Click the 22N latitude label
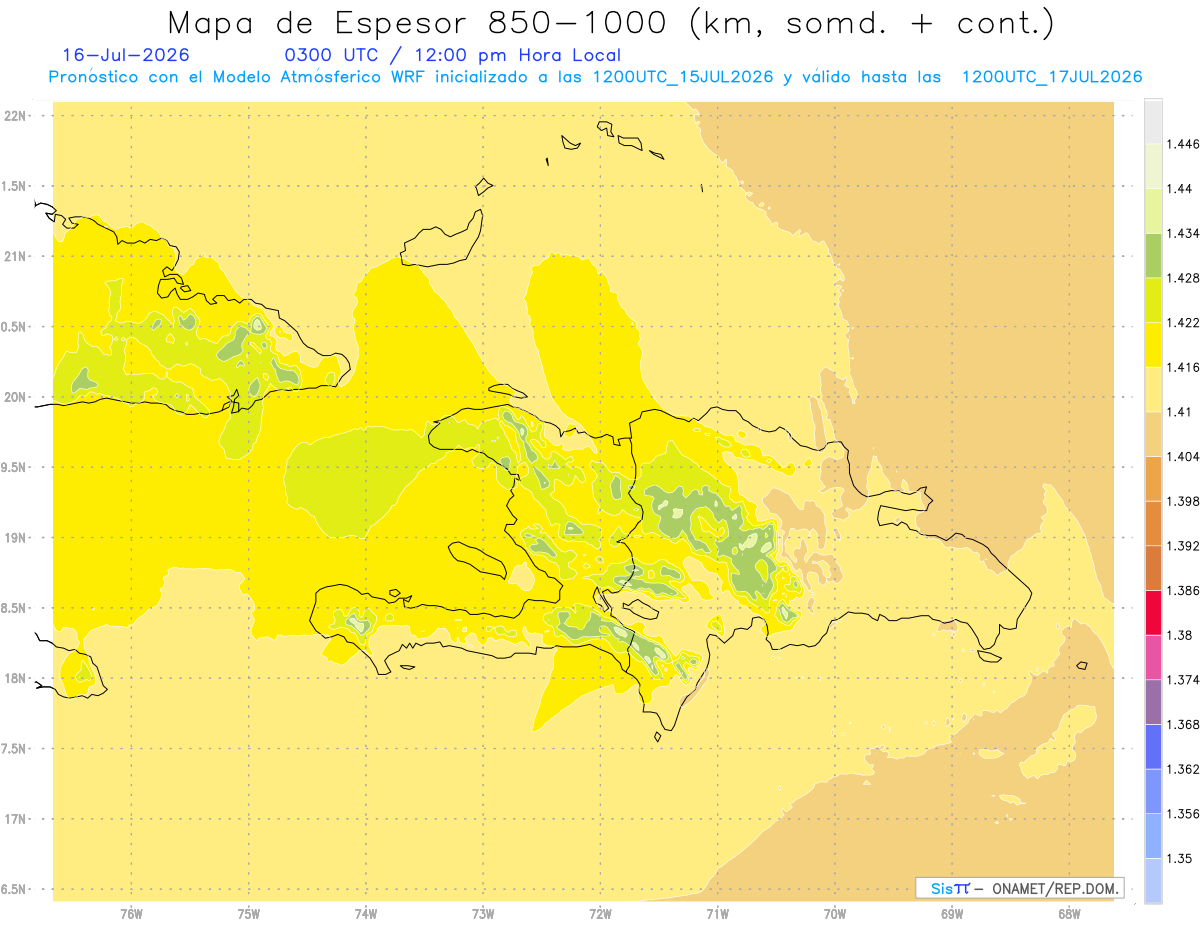 tap(16, 116)
